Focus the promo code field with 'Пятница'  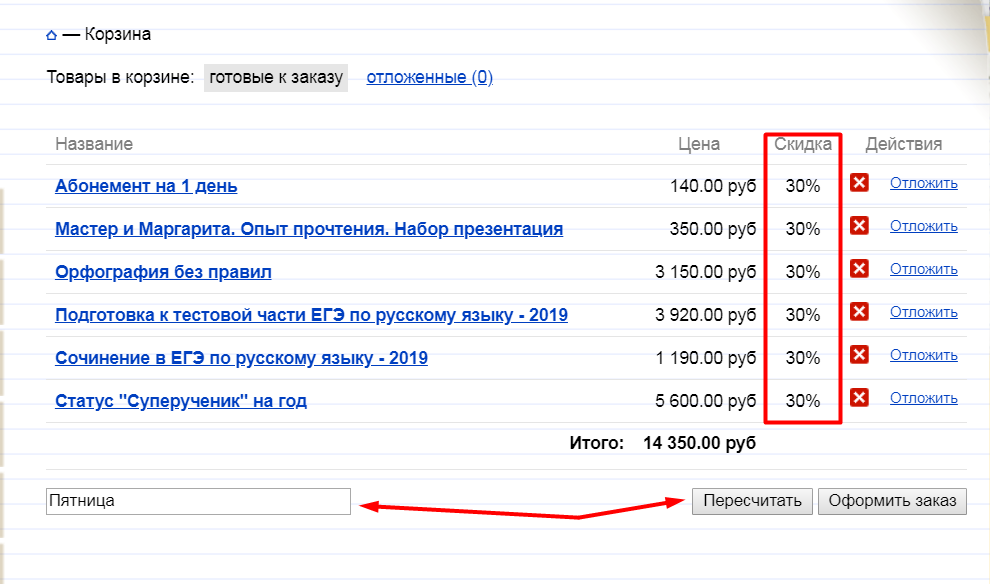(x=198, y=501)
